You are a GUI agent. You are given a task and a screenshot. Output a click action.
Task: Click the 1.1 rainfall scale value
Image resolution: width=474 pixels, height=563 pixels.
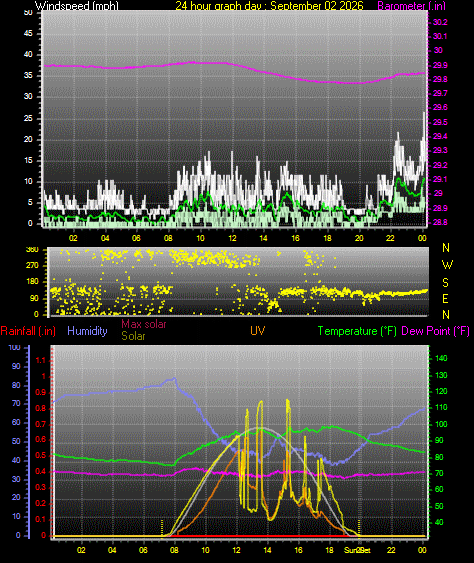tap(41, 360)
